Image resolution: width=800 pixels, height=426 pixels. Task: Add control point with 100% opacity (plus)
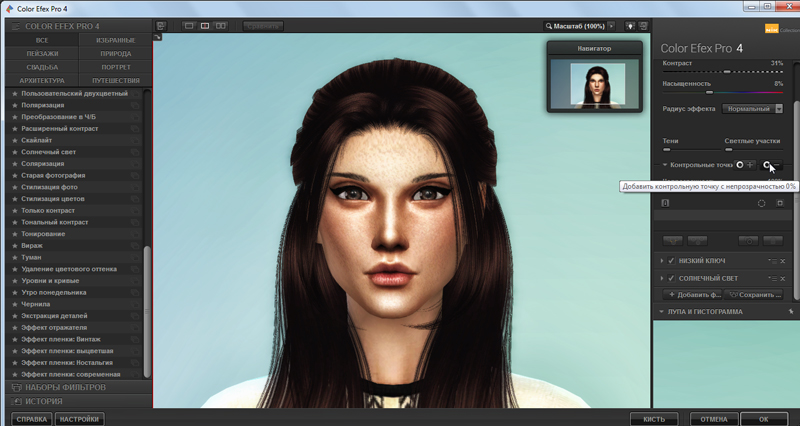click(x=744, y=165)
